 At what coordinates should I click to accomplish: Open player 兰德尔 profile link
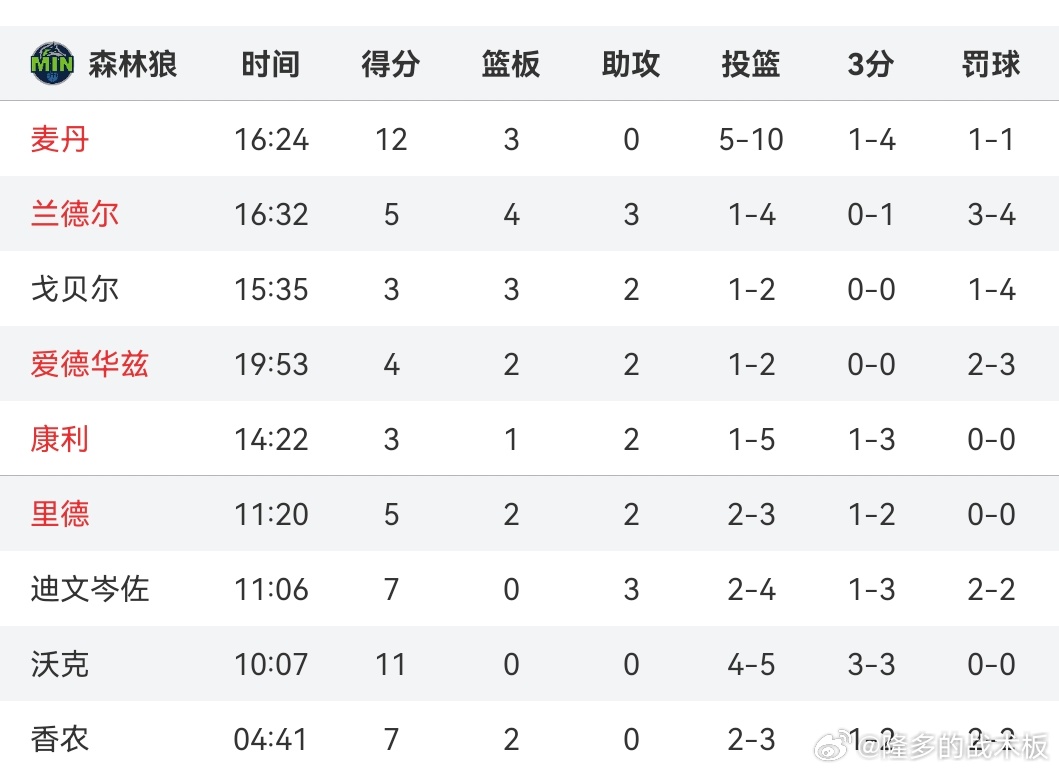click(74, 214)
